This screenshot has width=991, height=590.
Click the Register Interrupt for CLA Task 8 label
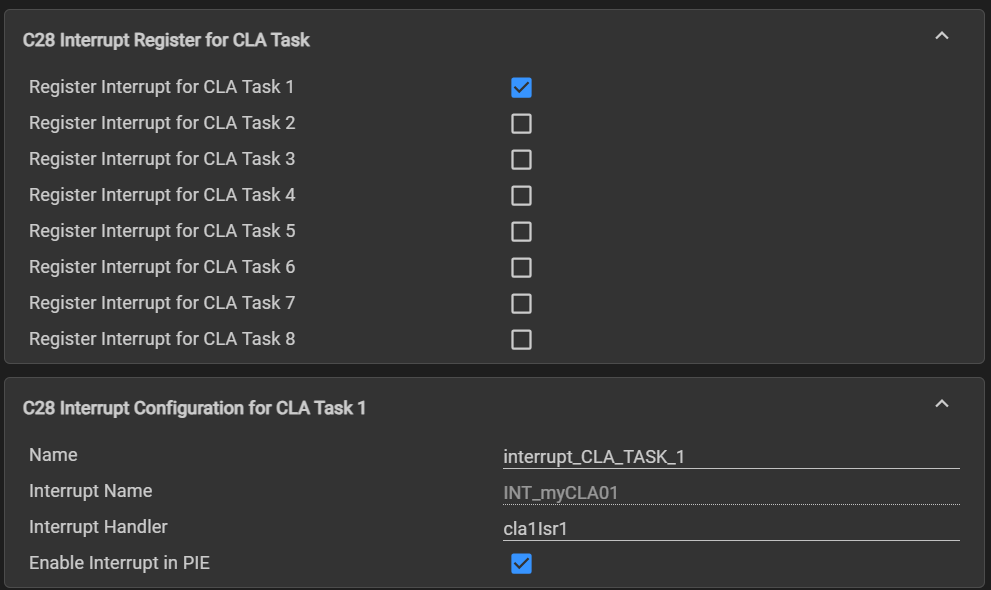coord(162,339)
